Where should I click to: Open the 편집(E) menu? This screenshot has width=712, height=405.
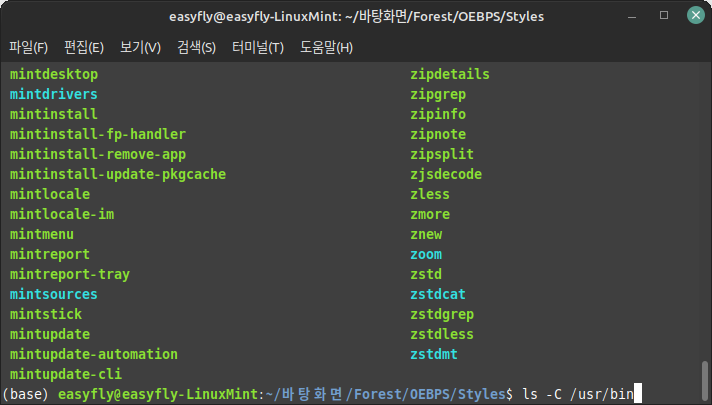coord(84,47)
